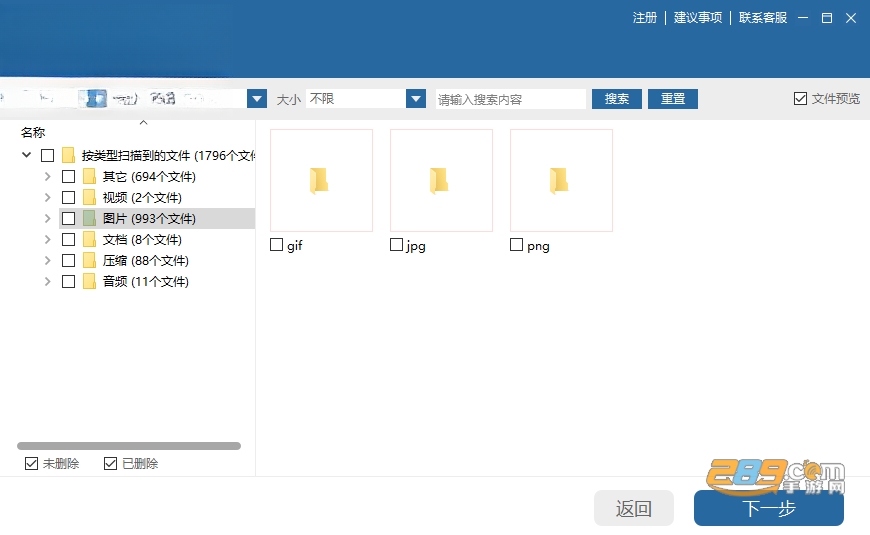870x535 pixels.
Task: Open the 注册 link
Action: 645,18
